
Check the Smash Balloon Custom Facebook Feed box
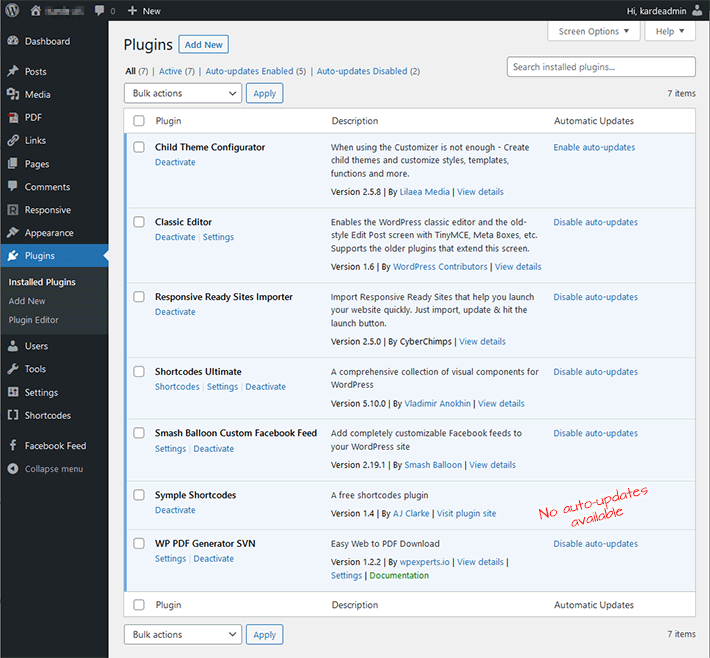(139, 433)
